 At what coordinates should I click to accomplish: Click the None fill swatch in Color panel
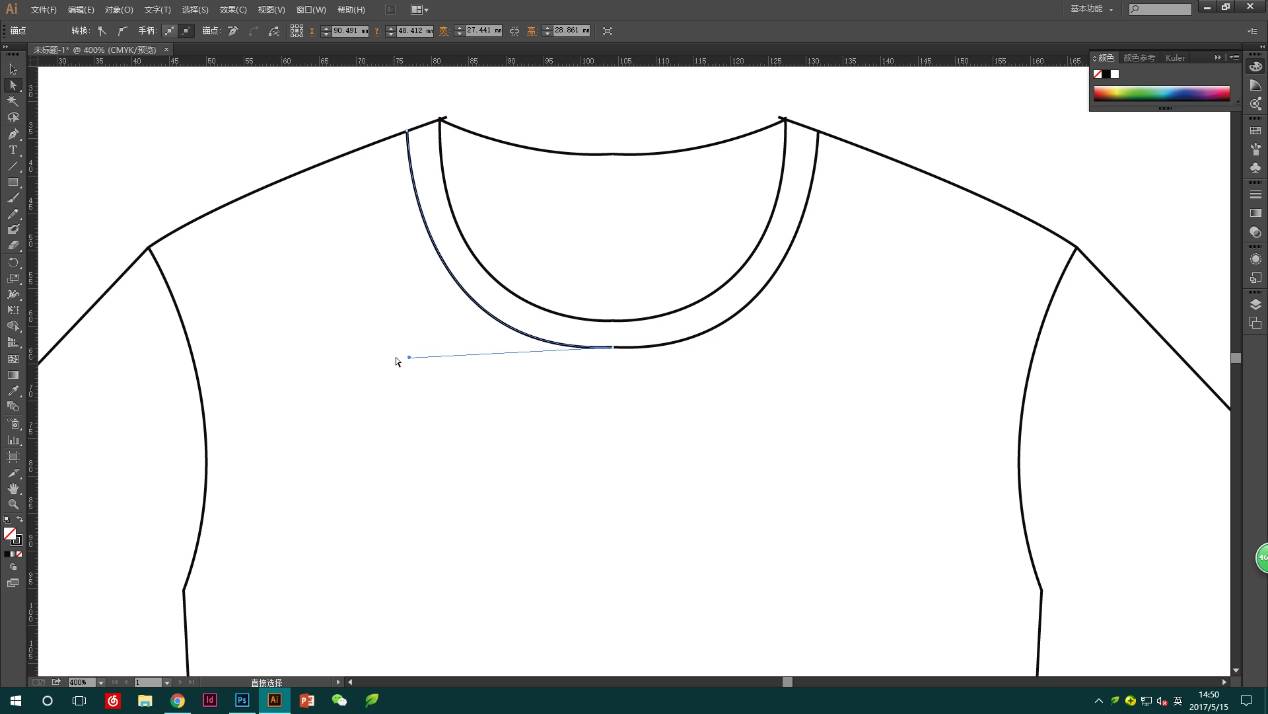[x=1098, y=74]
